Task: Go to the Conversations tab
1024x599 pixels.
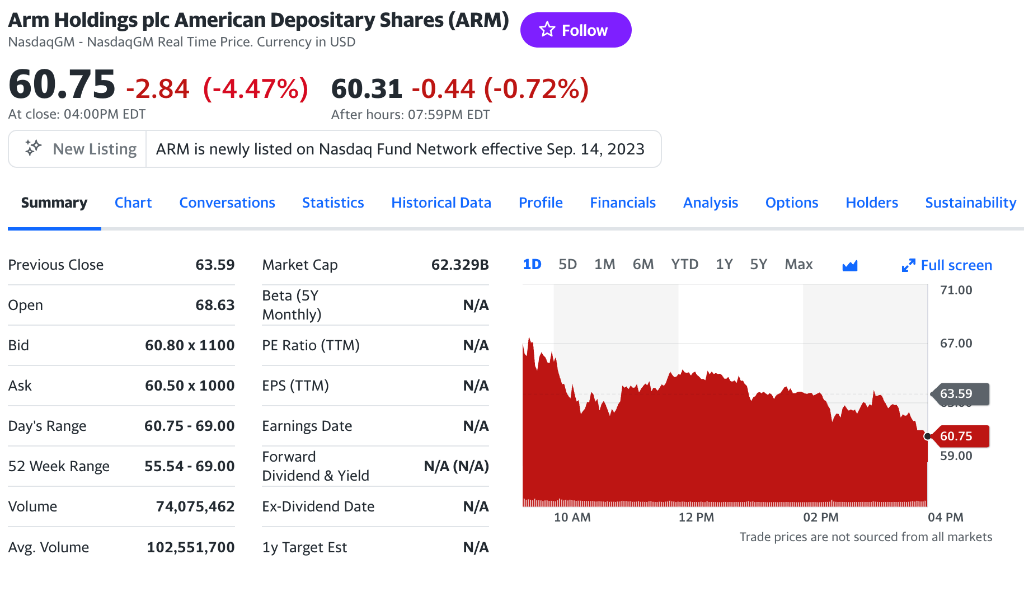Action: (227, 202)
